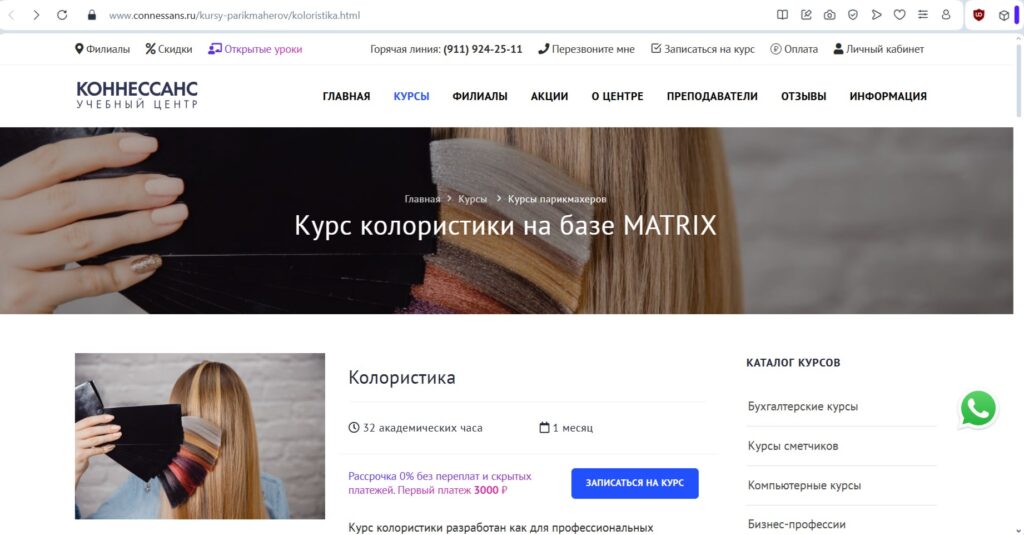Click the browser address bar URL

click(x=234, y=15)
